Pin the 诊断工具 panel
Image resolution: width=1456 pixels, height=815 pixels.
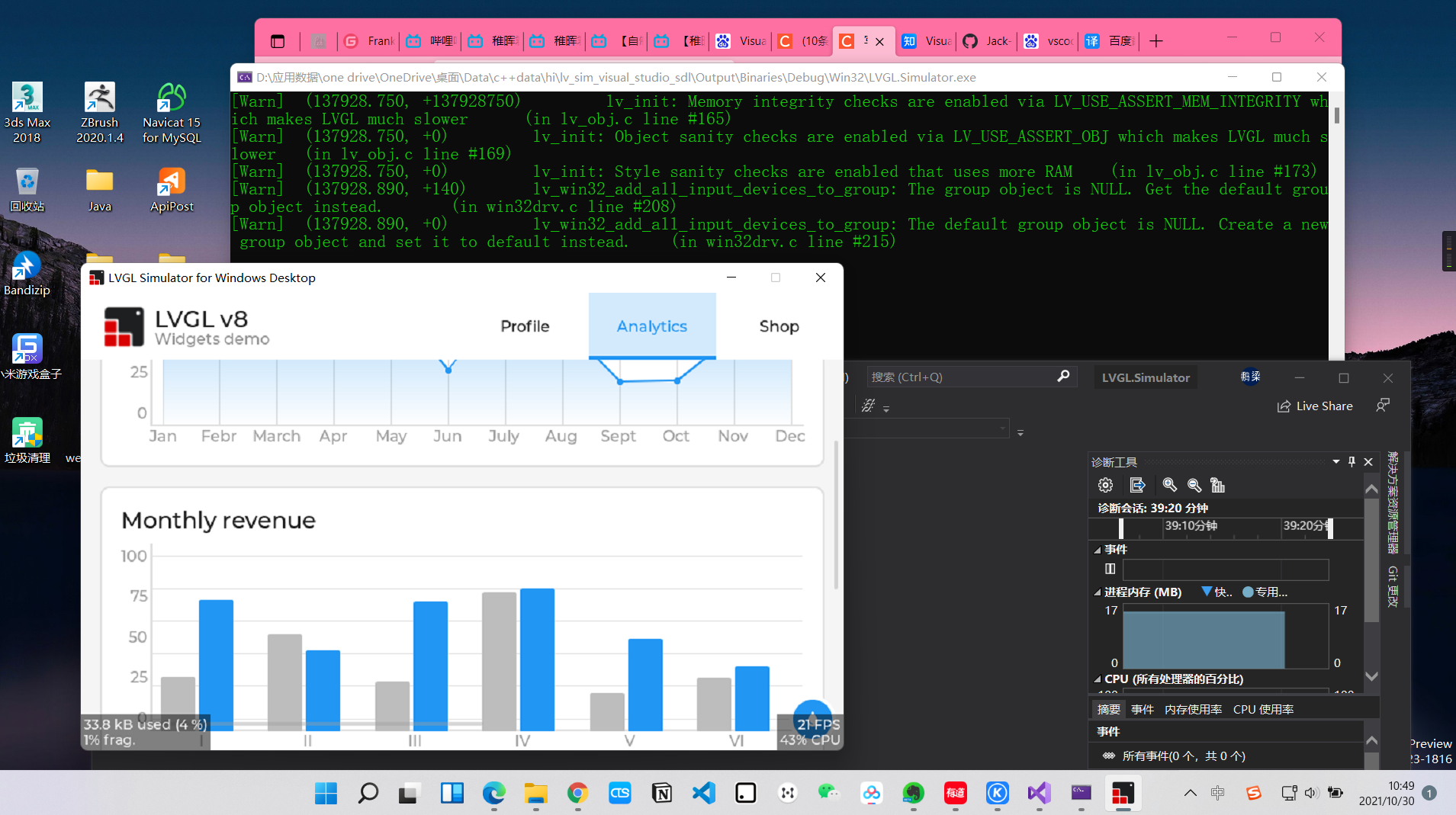tap(1351, 461)
